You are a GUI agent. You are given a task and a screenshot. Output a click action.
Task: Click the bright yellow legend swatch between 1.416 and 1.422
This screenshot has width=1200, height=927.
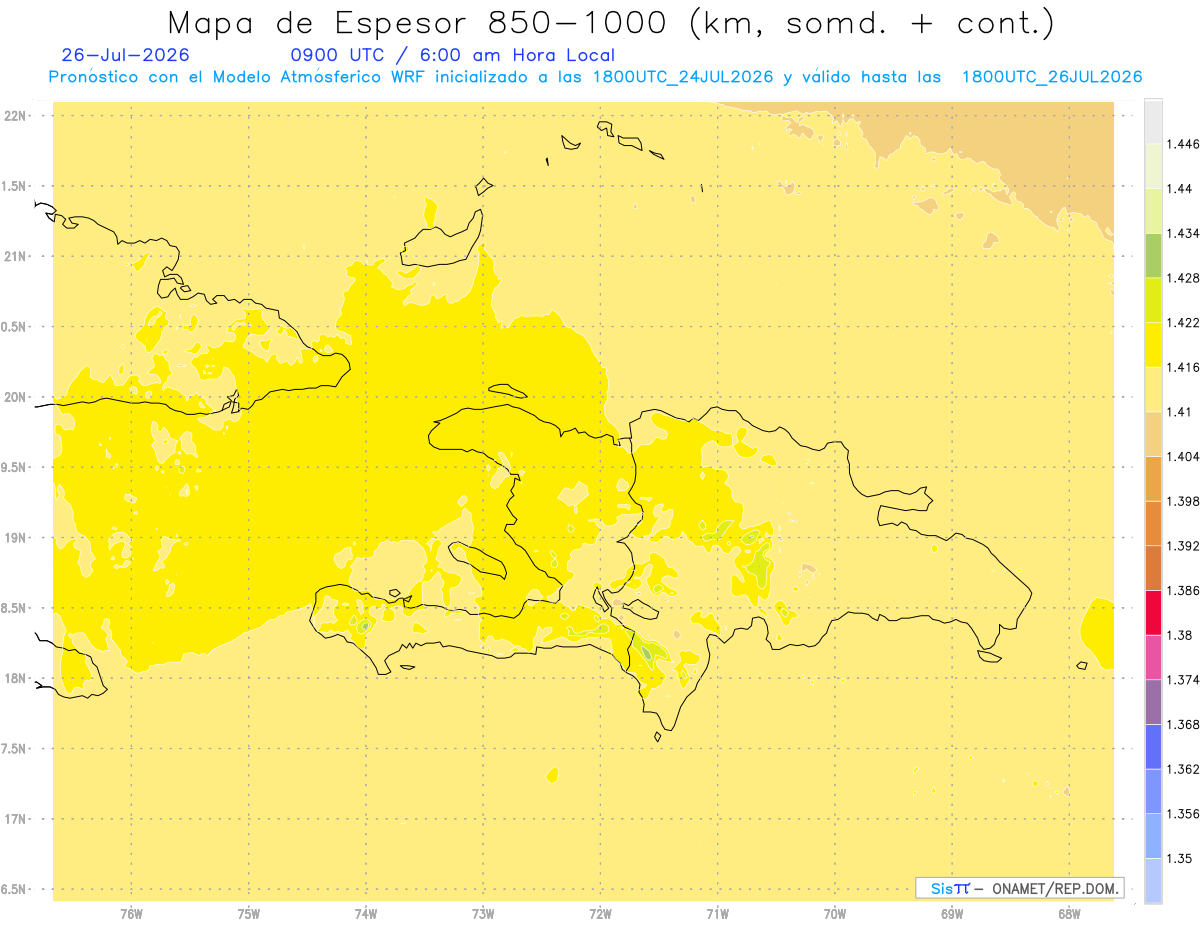1153,344
